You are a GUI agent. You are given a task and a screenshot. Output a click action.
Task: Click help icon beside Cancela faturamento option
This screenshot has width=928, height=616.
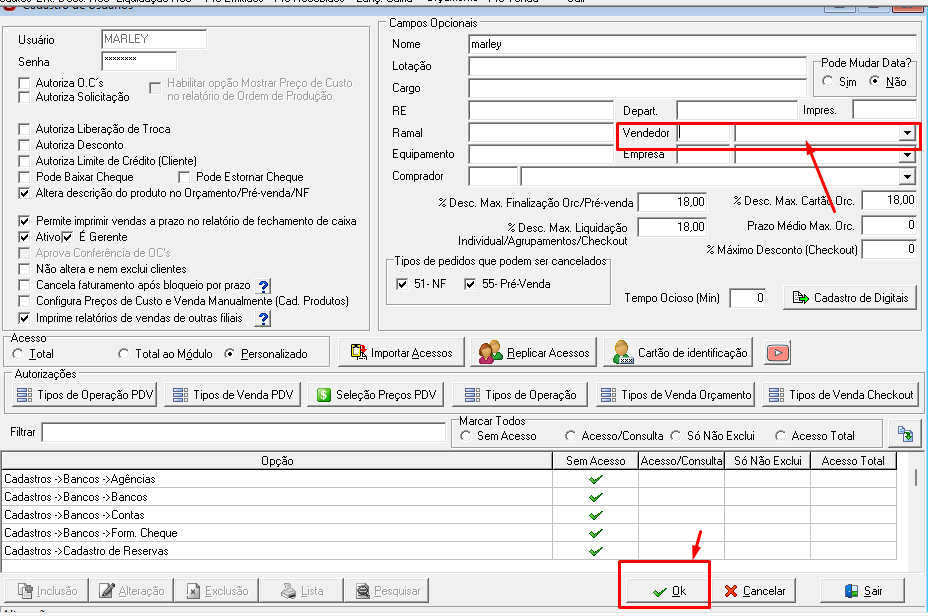[263, 286]
